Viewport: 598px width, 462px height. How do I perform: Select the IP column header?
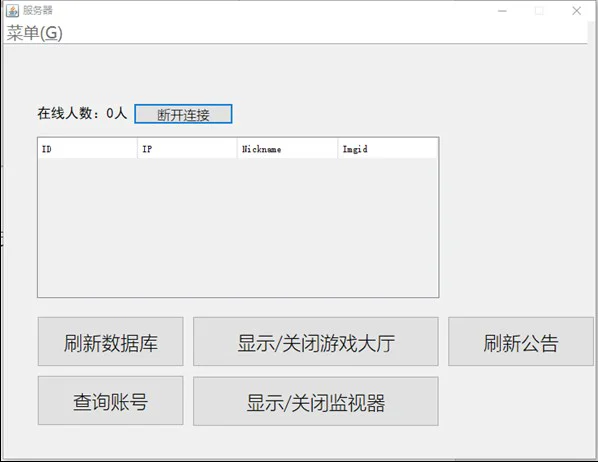click(187, 149)
